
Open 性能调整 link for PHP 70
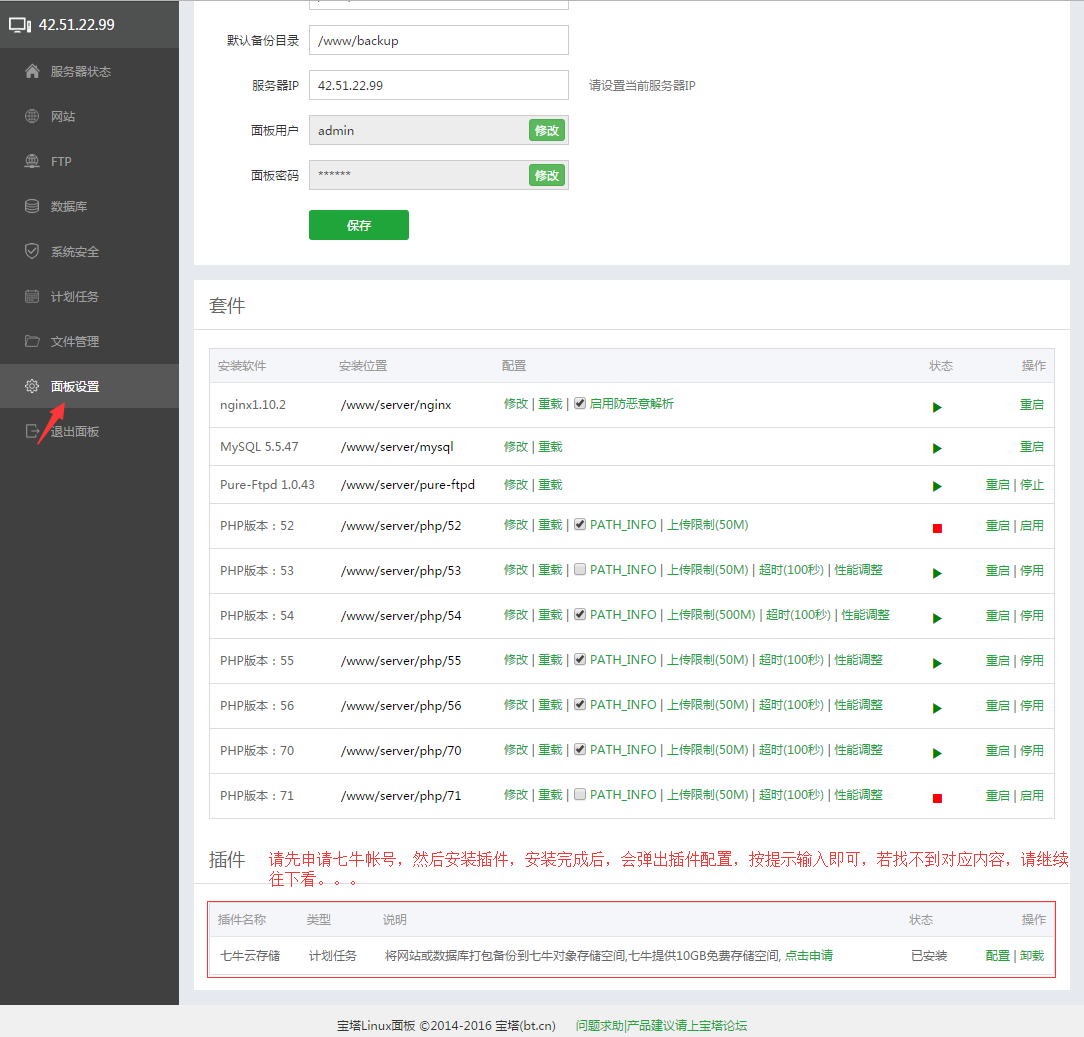coord(859,749)
